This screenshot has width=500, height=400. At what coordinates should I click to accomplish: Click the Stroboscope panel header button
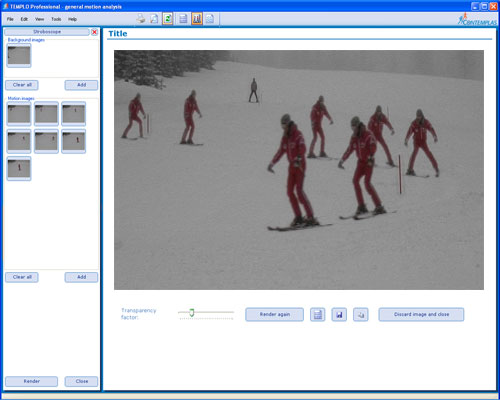click(x=47, y=32)
